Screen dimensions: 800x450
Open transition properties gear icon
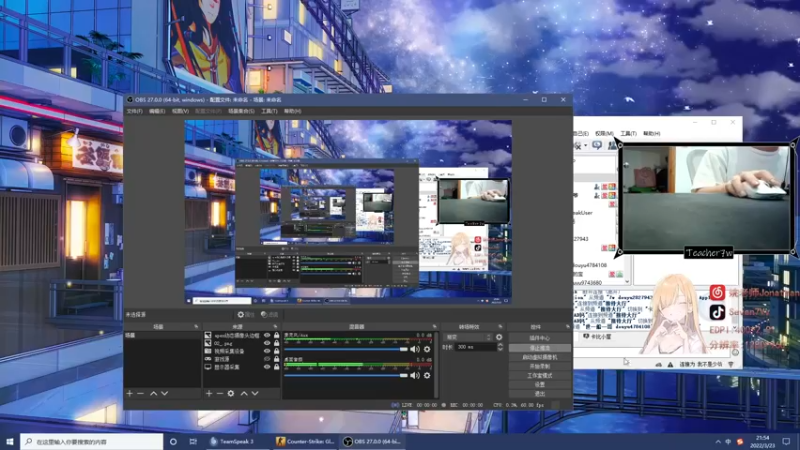[x=499, y=337]
